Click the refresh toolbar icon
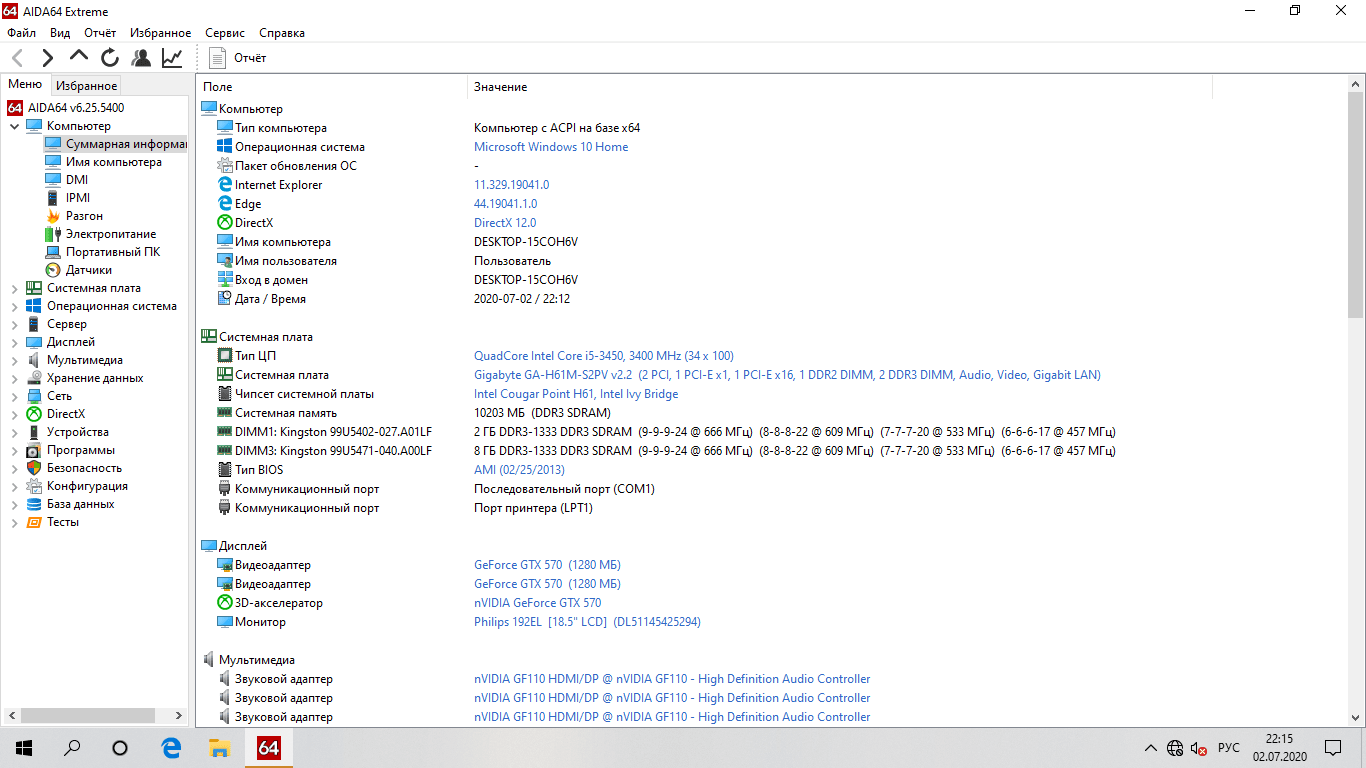 tap(110, 58)
